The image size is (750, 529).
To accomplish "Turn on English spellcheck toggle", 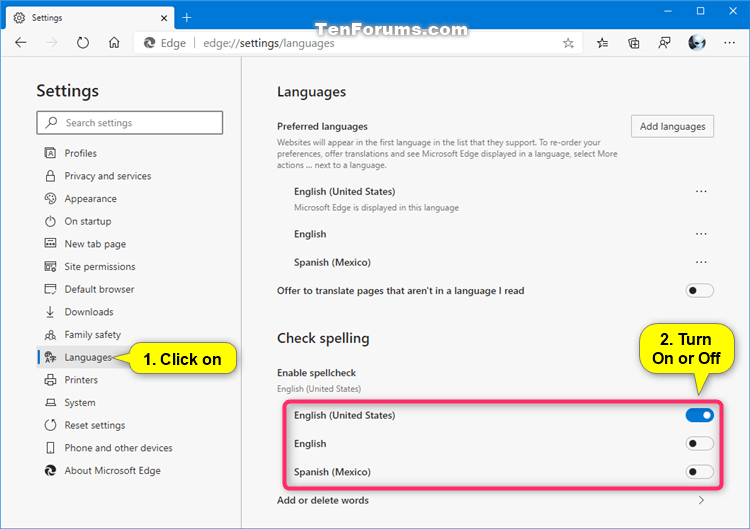I will tap(699, 443).
